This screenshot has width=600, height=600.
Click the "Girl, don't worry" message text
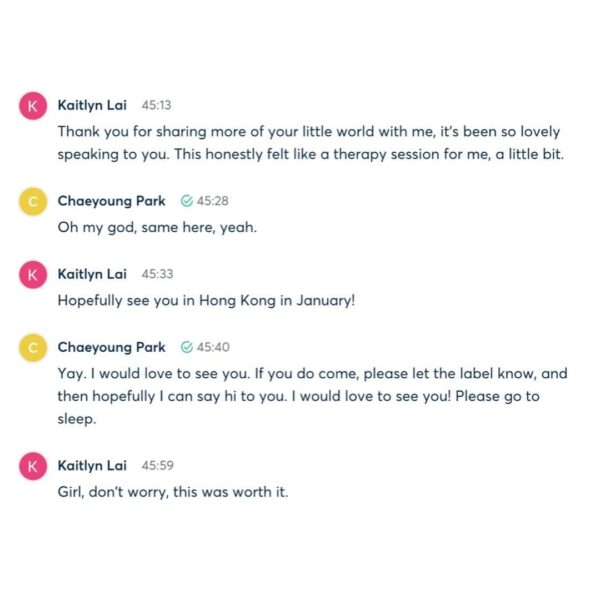[x=173, y=492]
